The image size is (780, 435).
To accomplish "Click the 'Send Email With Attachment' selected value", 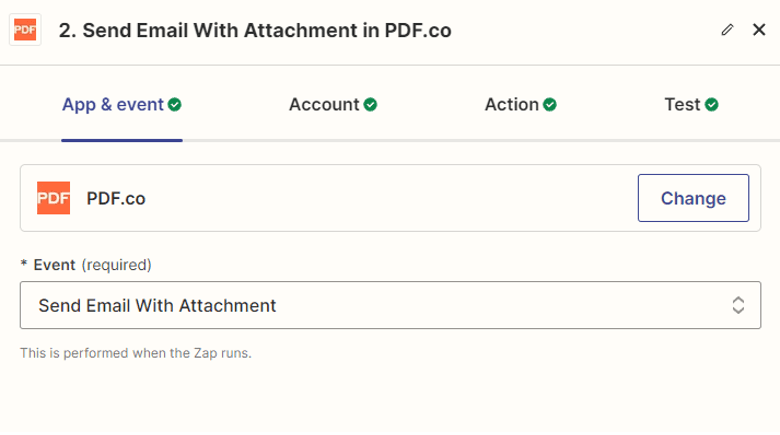I will tap(157, 305).
